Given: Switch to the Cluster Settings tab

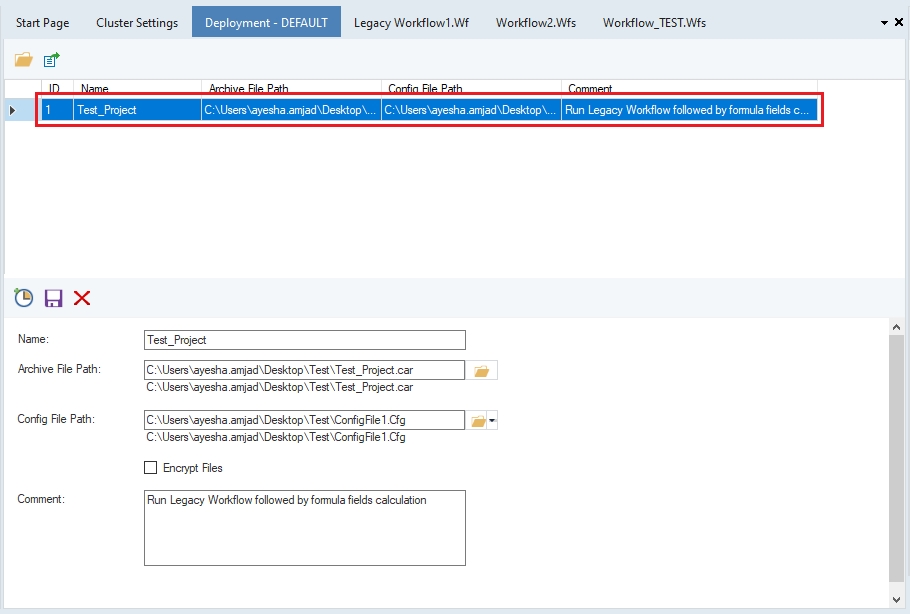Looking at the screenshot, I should point(137,23).
